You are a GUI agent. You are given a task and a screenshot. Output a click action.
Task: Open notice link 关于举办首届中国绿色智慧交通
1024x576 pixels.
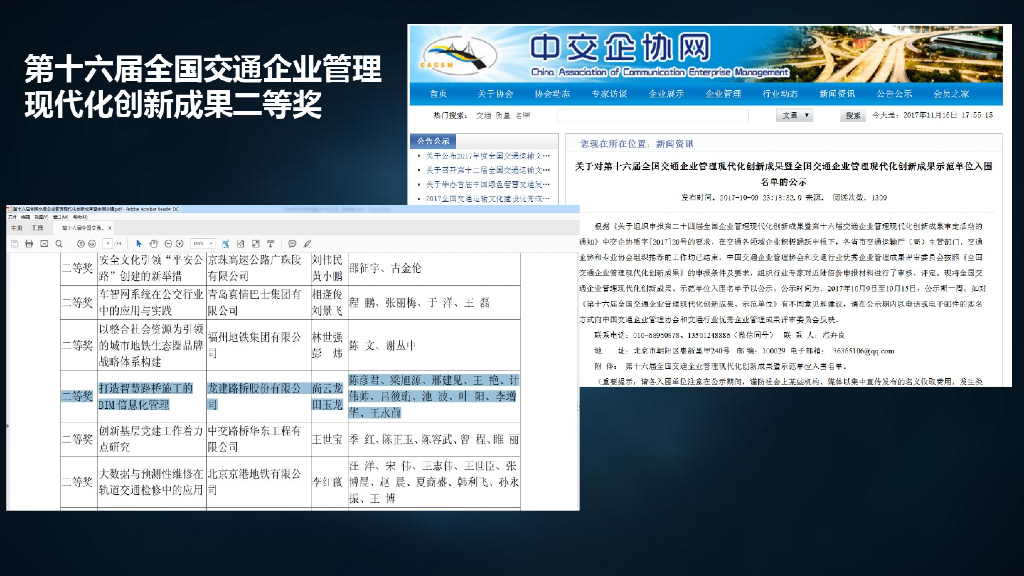click(x=487, y=185)
